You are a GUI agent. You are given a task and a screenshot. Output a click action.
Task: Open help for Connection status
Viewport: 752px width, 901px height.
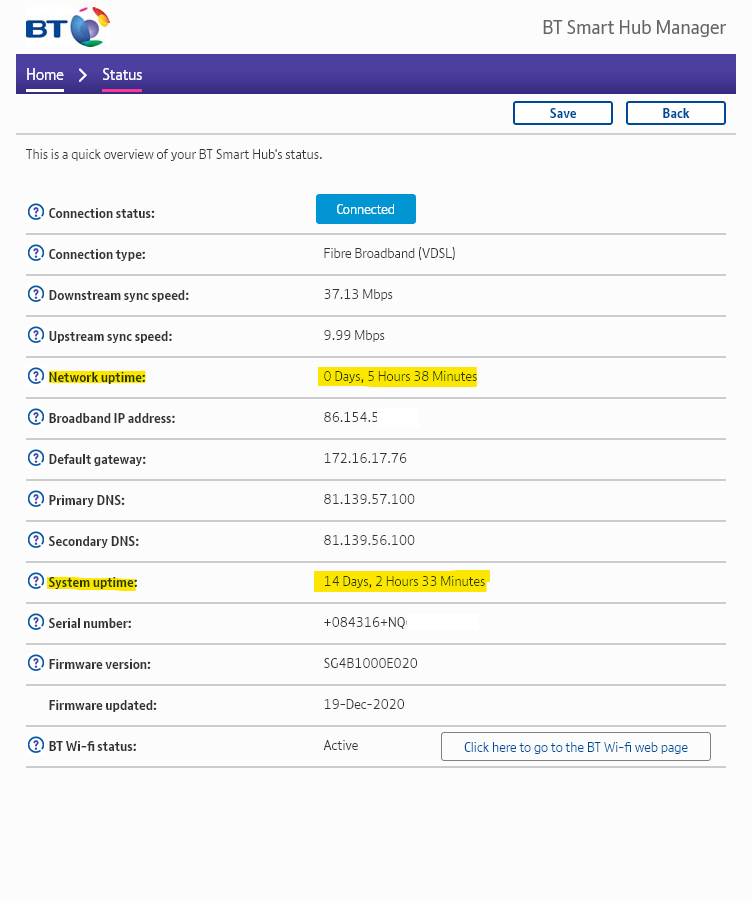click(x=37, y=212)
